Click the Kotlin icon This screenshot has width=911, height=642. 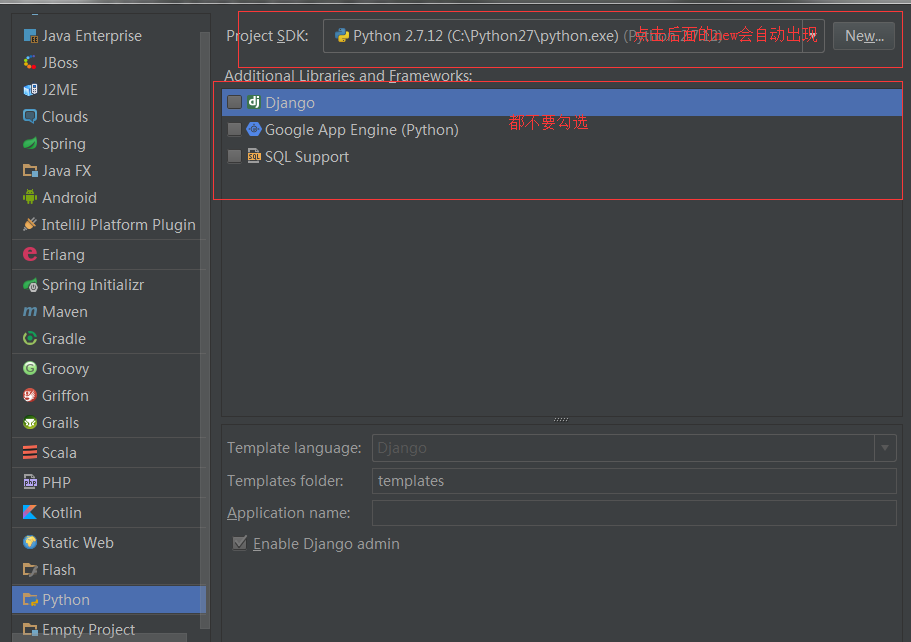point(30,512)
